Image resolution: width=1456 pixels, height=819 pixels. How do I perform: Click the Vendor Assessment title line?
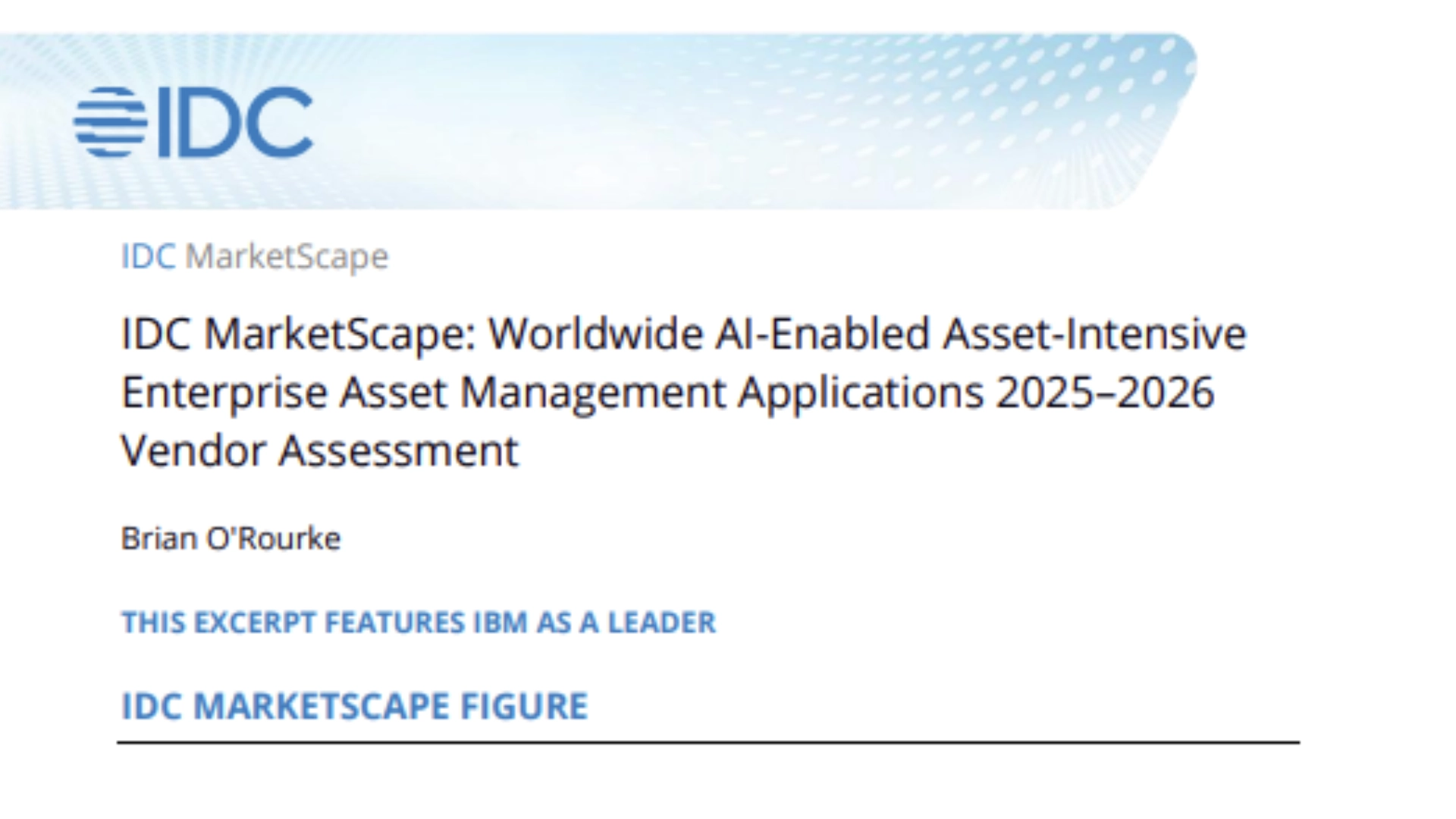coord(319,451)
